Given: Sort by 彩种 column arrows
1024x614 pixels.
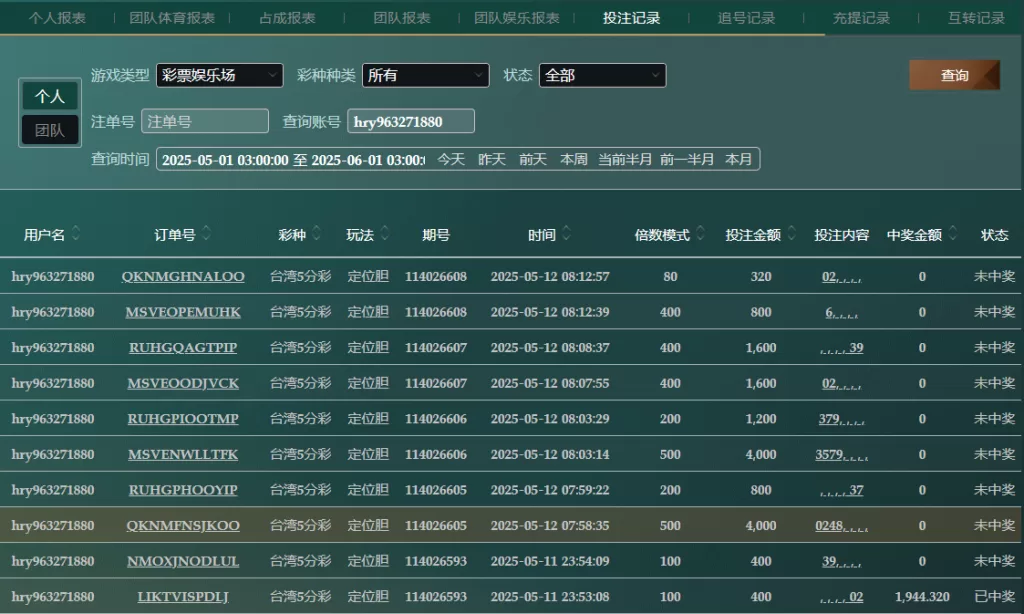Looking at the screenshot, I should [x=317, y=233].
